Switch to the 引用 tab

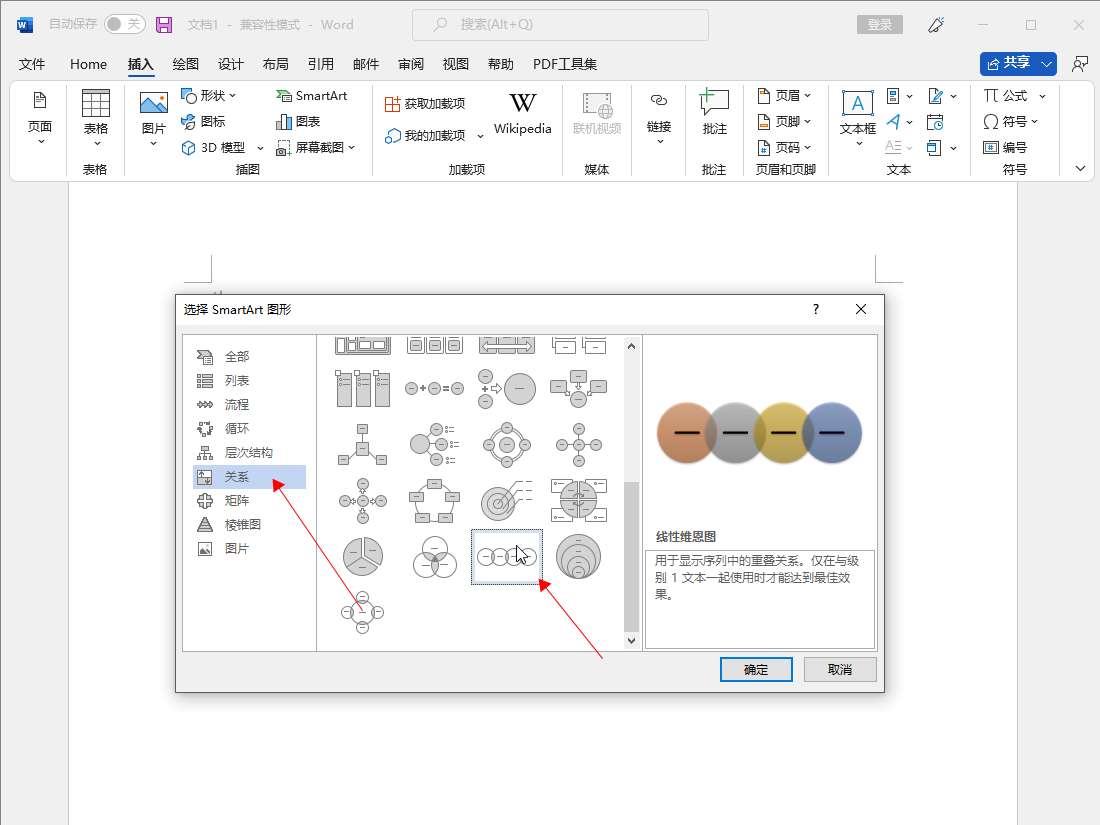[x=321, y=64]
